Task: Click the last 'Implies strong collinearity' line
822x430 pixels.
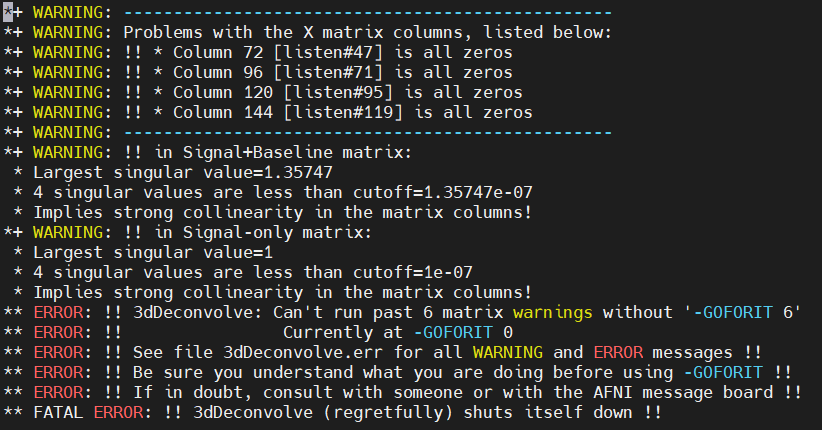Action: 283,293
